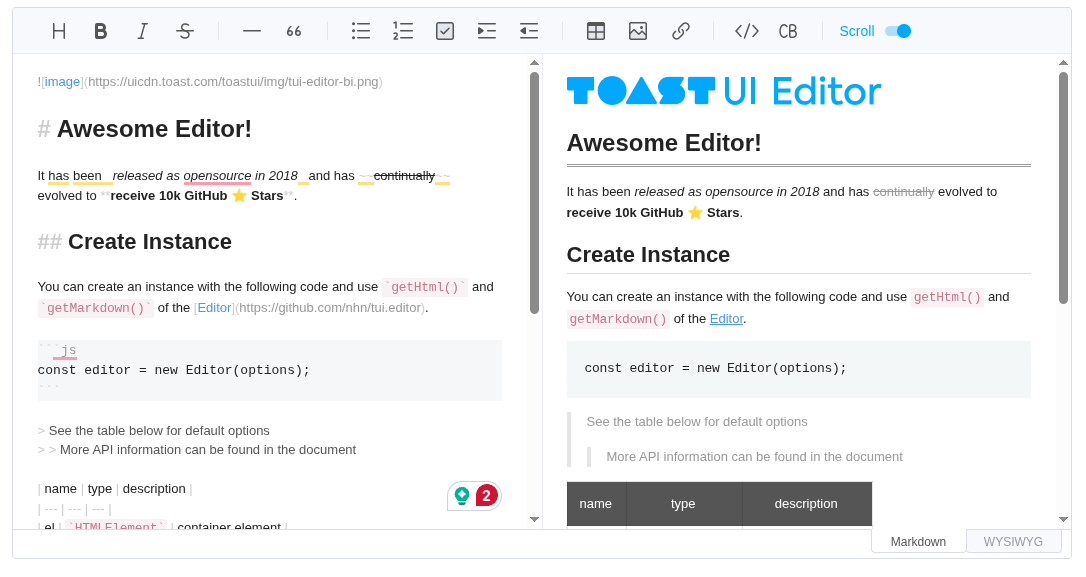Open the red 2 issues badge
Screen dimensions: 1086x577
point(487,495)
